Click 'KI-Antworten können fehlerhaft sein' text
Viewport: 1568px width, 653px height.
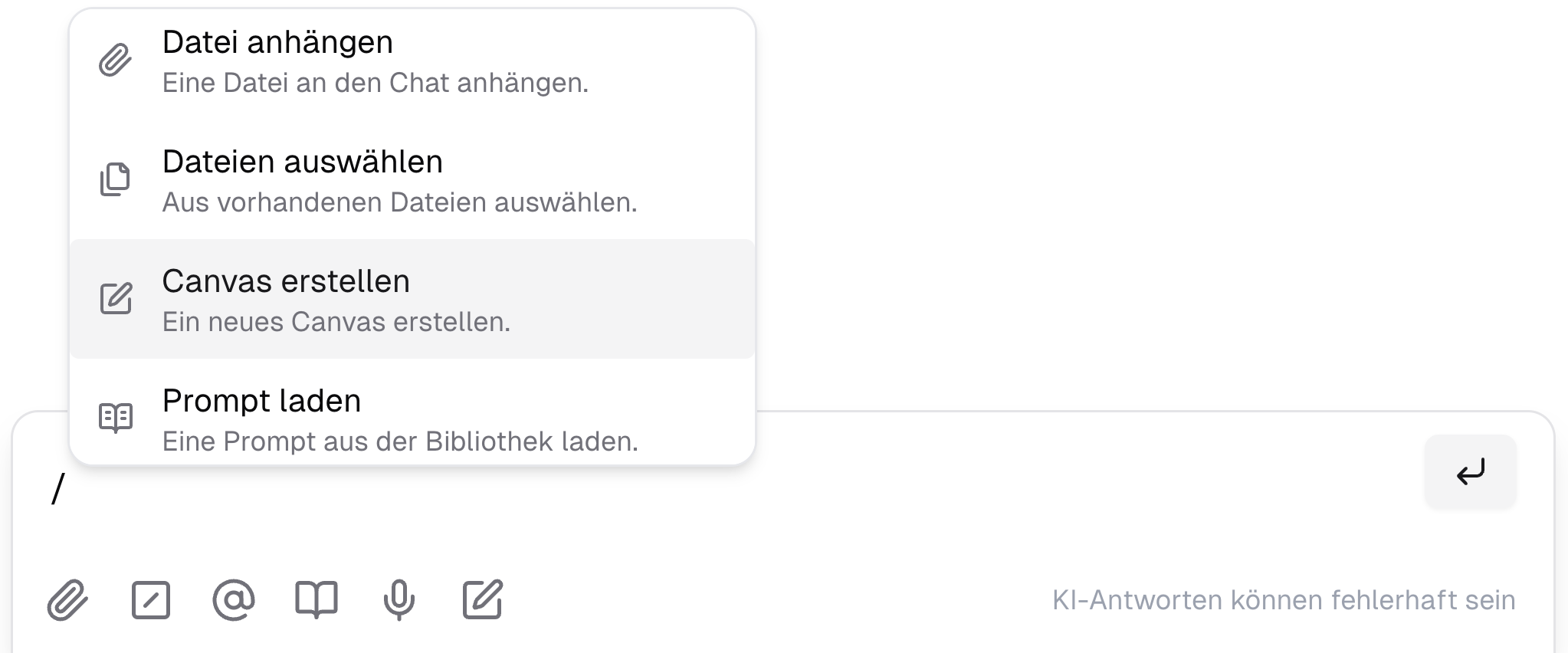pyautogui.click(x=1283, y=600)
